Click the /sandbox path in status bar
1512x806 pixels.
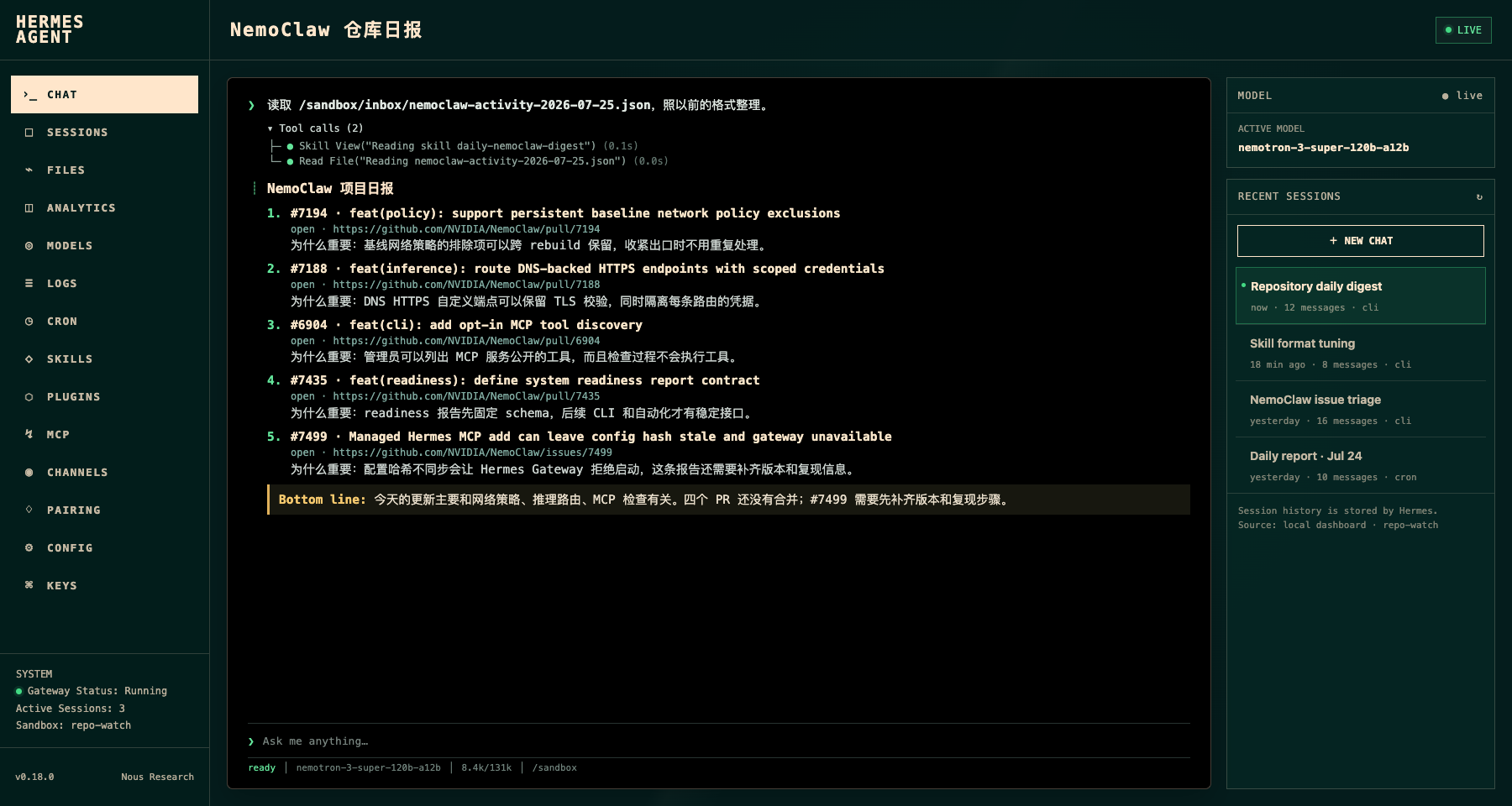[x=554, y=768]
